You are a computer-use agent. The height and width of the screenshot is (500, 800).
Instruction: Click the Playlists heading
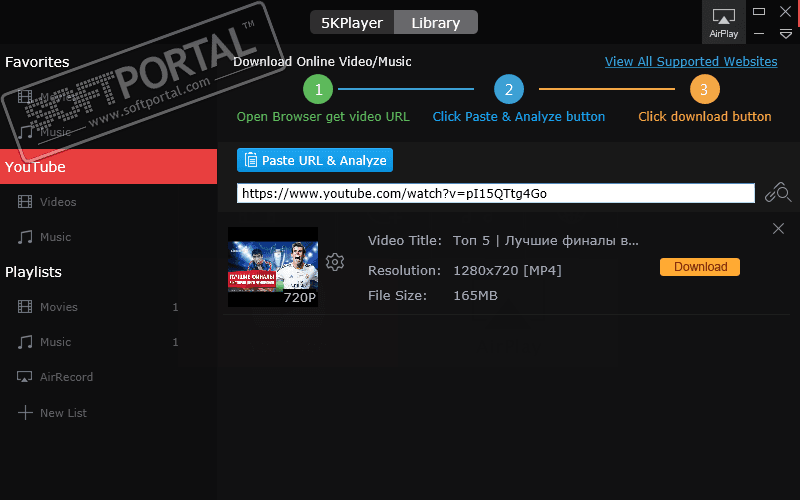(33, 272)
